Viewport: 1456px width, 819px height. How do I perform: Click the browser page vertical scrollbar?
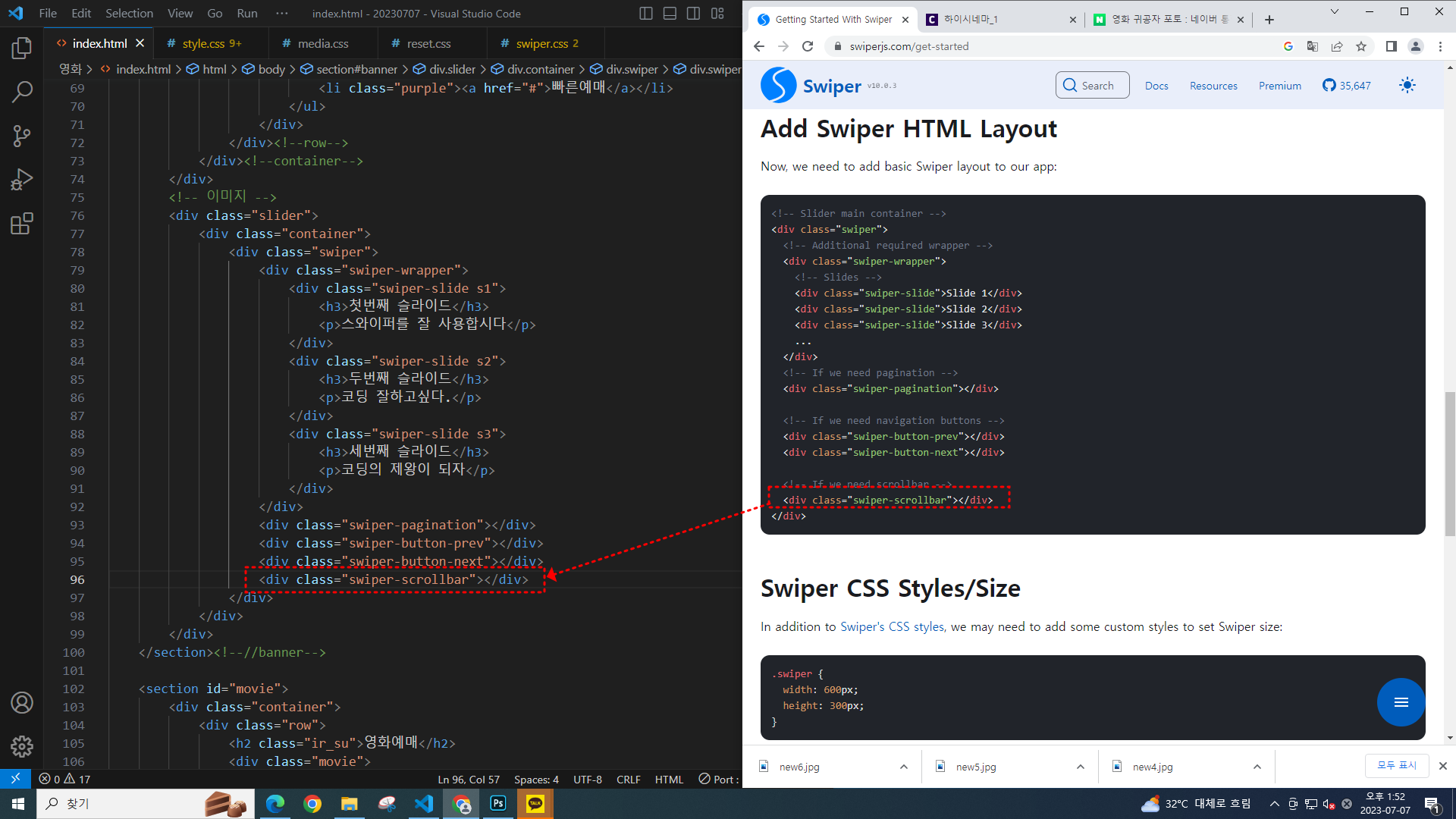[1450, 463]
